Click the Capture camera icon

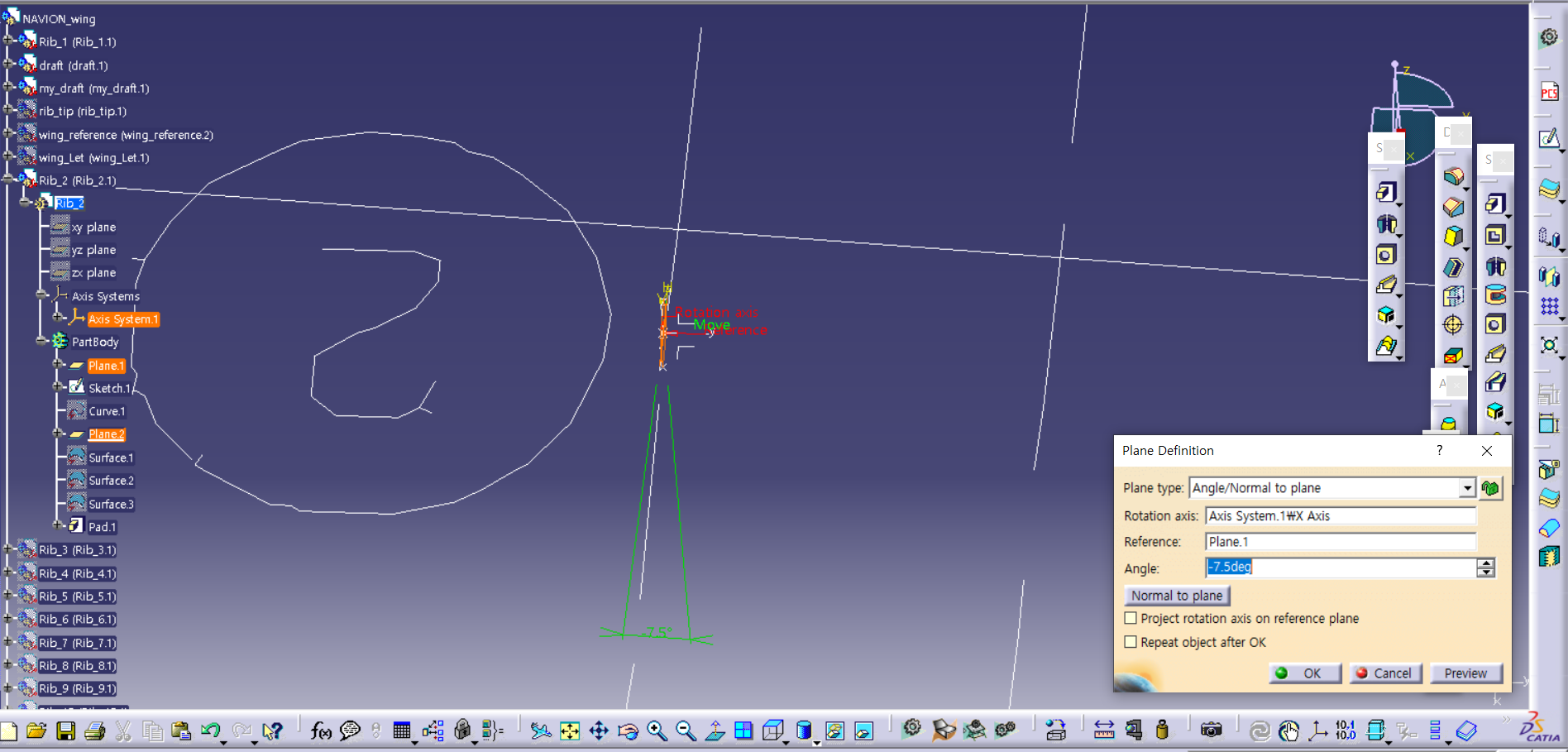[x=1212, y=730]
